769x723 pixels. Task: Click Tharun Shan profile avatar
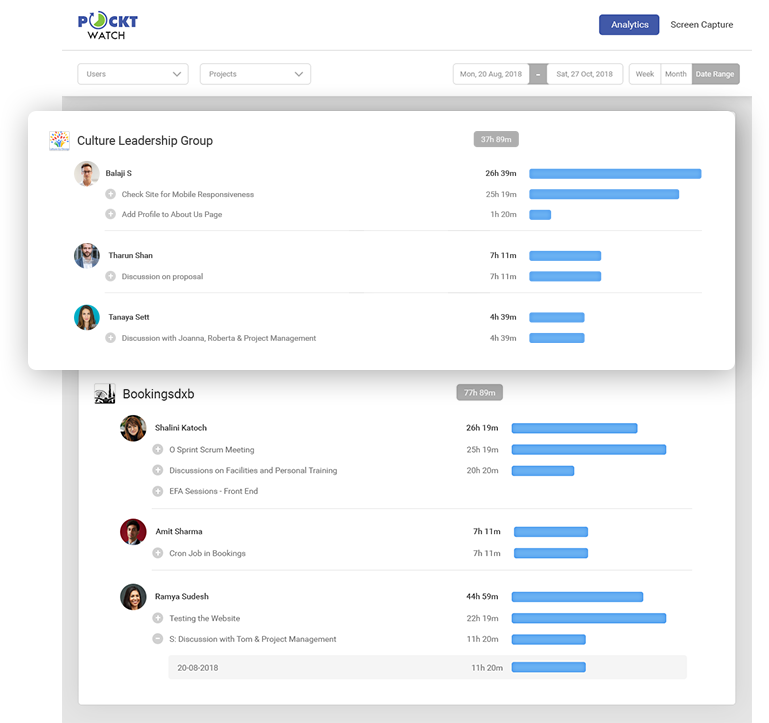click(87, 256)
